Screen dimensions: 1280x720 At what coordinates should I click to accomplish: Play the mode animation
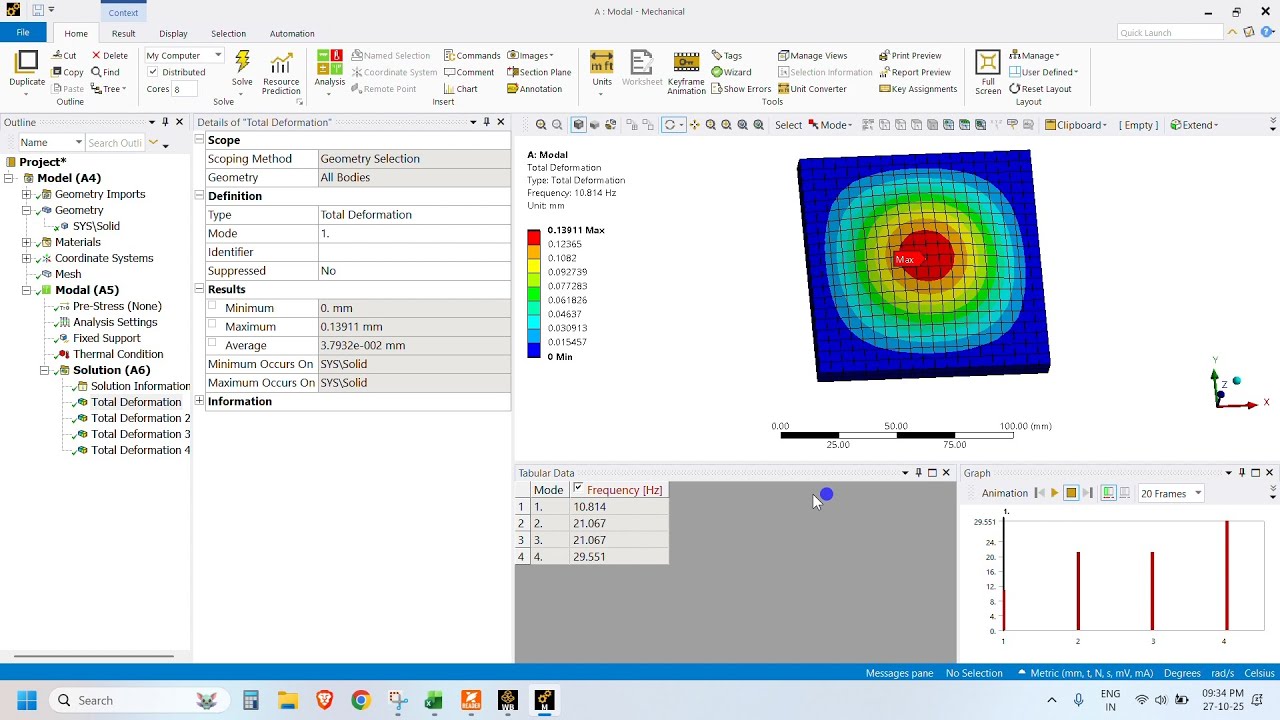coord(1054,493)
